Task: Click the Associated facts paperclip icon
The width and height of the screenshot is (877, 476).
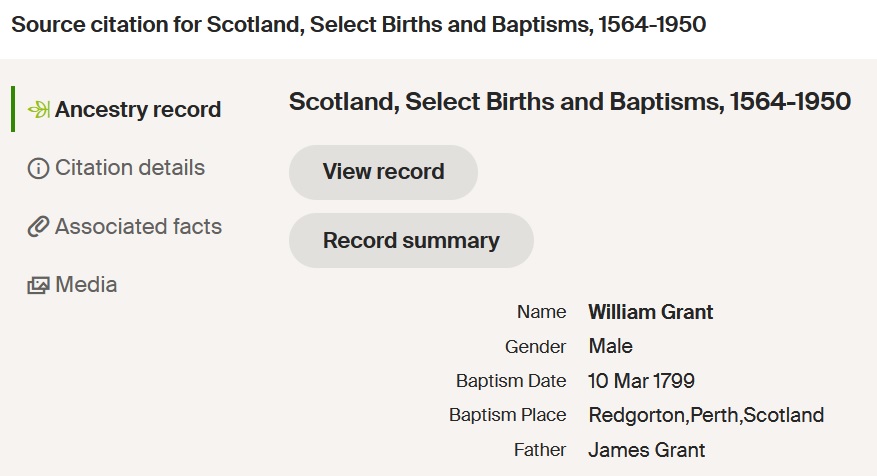Action: coord(38,227)
